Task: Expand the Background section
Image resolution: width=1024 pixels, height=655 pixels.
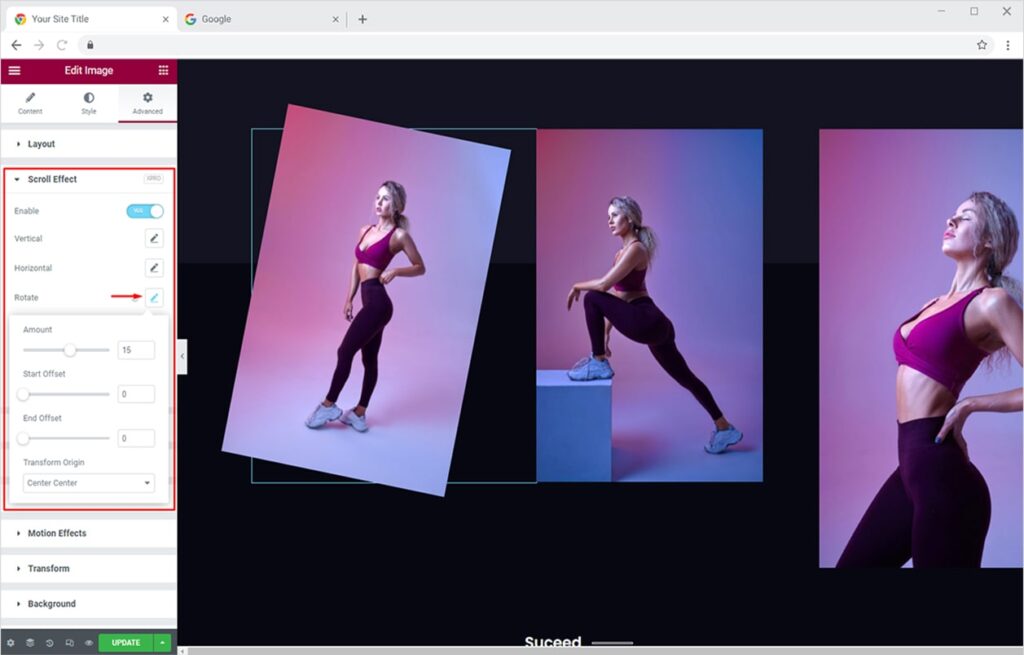Action: [x=51, y=604]
